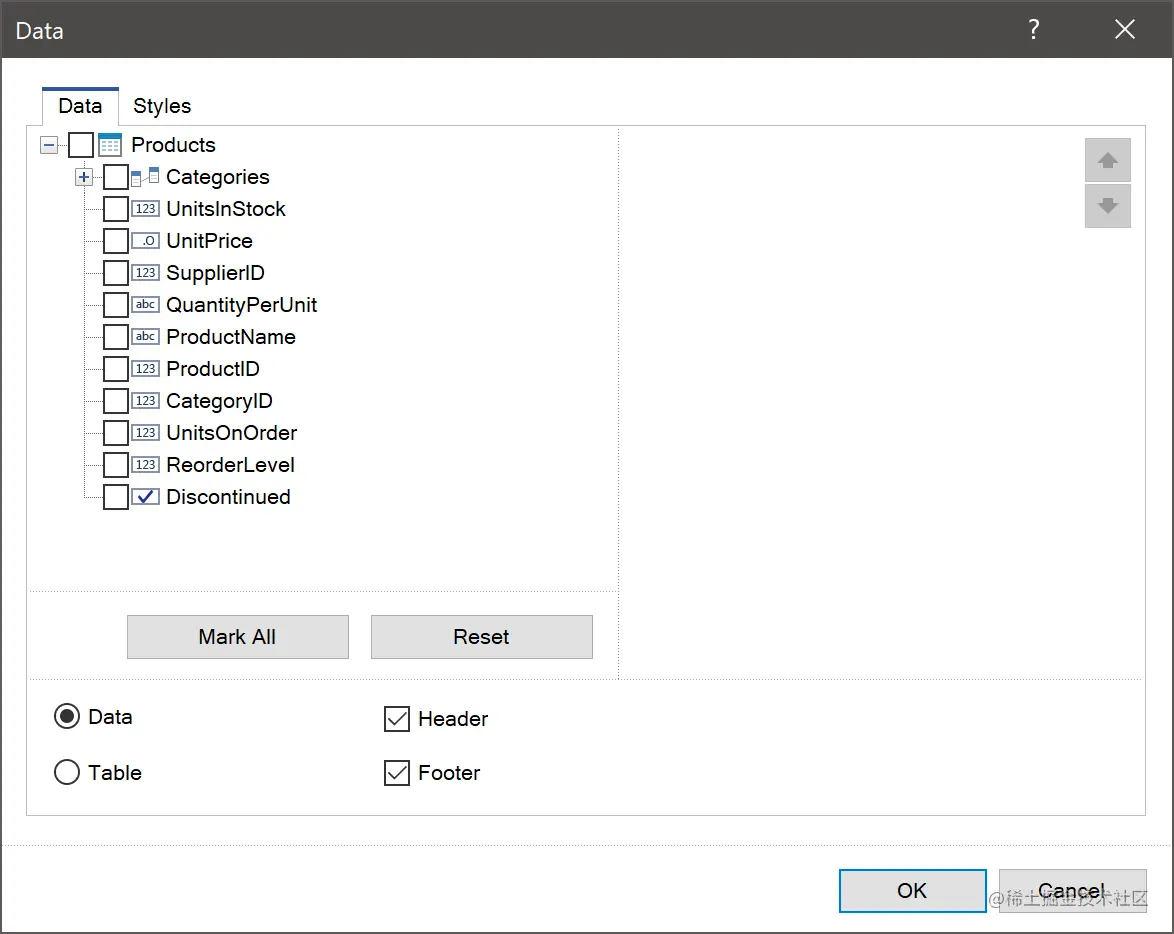The height and width of the screenshot is (934, 1174).
Task: Tick the UnitsOnOrder checkbox
Action: (x=115, y=433)
